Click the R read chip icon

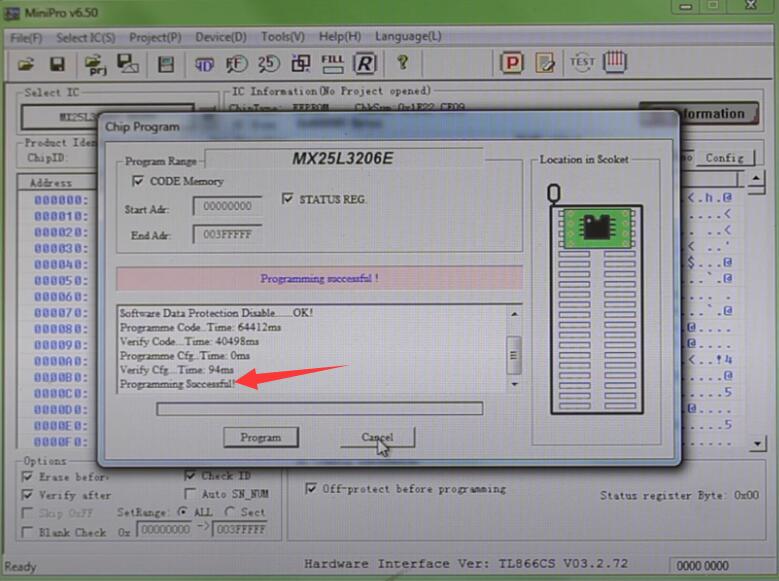365,63
